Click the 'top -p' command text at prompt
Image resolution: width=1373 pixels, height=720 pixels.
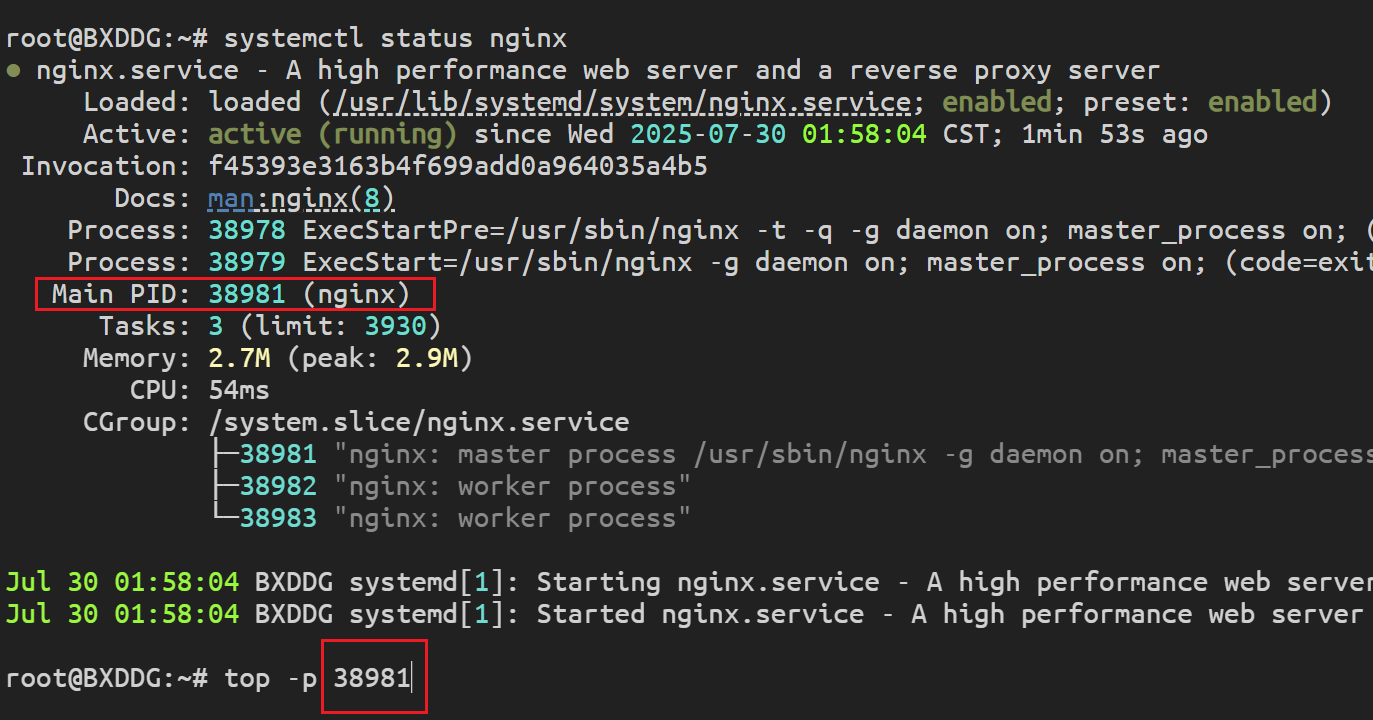(x=271, y=678)
